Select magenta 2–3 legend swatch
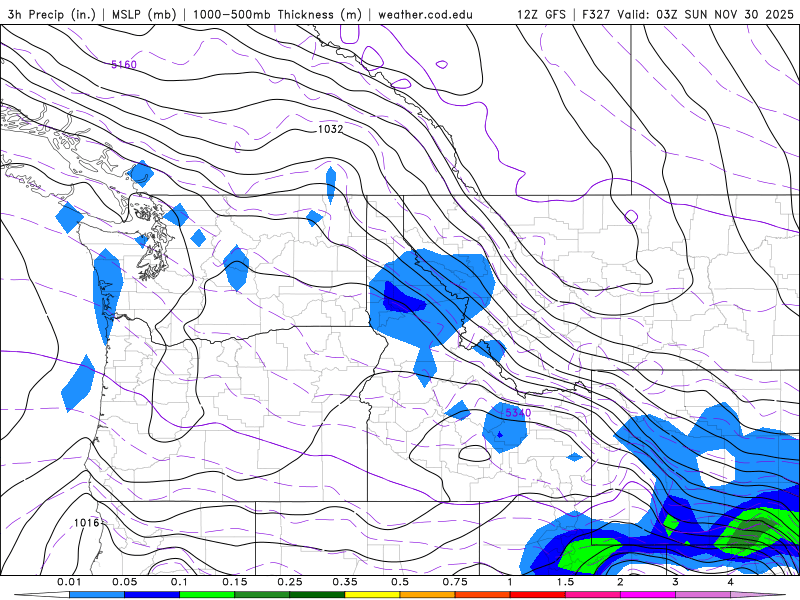This screenshot has height=600, width=800. point(648,595)
